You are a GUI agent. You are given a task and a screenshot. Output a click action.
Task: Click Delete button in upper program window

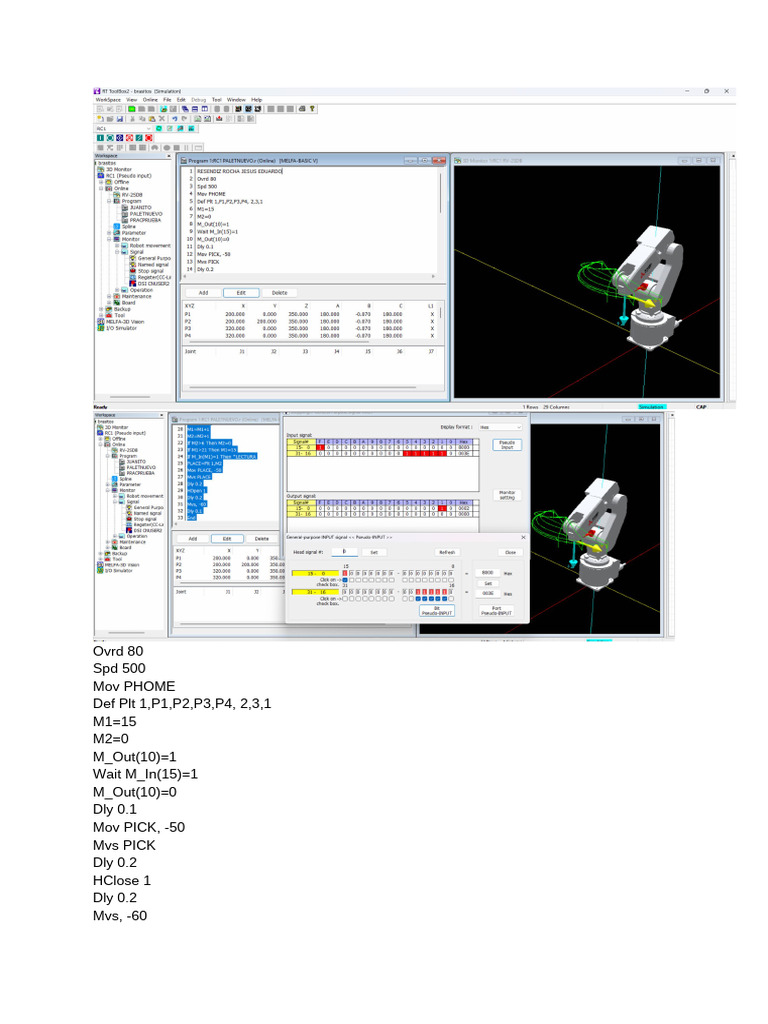pos(280,293)
